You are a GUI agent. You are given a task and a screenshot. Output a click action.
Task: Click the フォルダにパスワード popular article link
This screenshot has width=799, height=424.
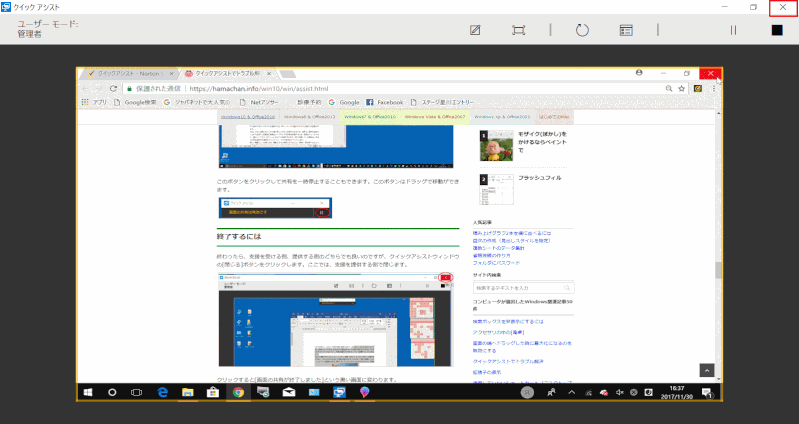[x=496, y=263]
